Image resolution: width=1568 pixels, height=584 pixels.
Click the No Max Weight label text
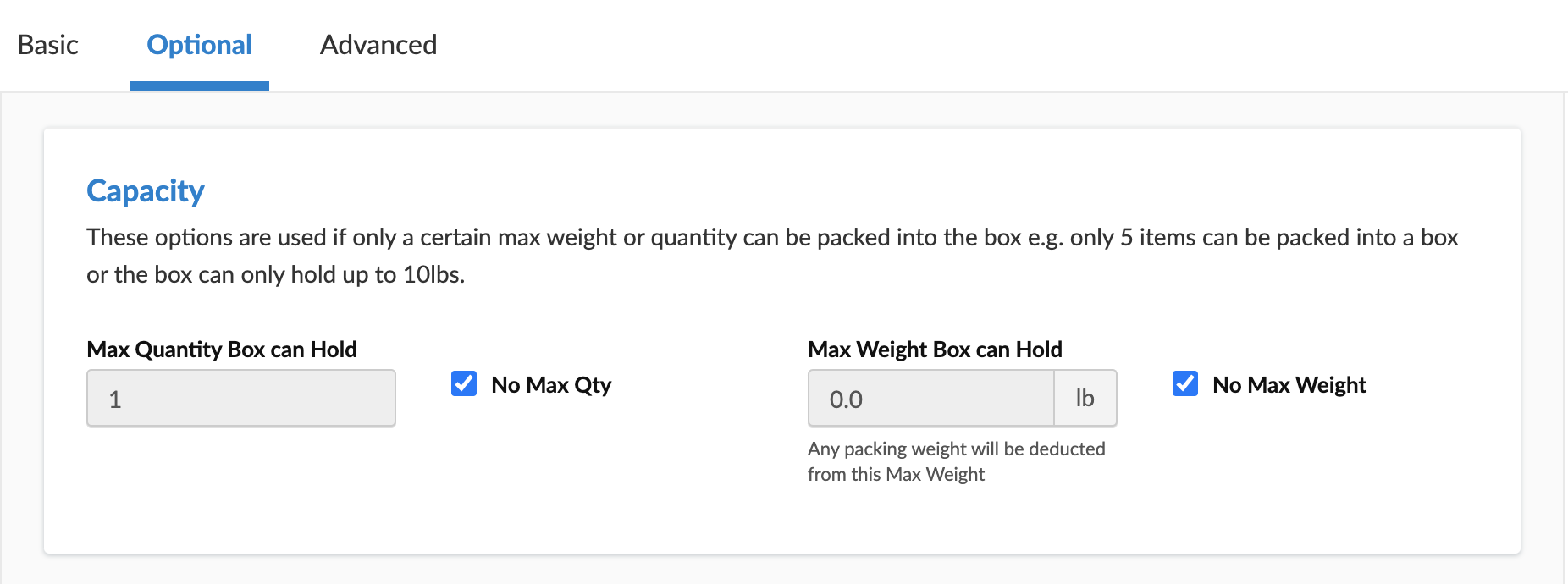click(x=1289, y=385)
